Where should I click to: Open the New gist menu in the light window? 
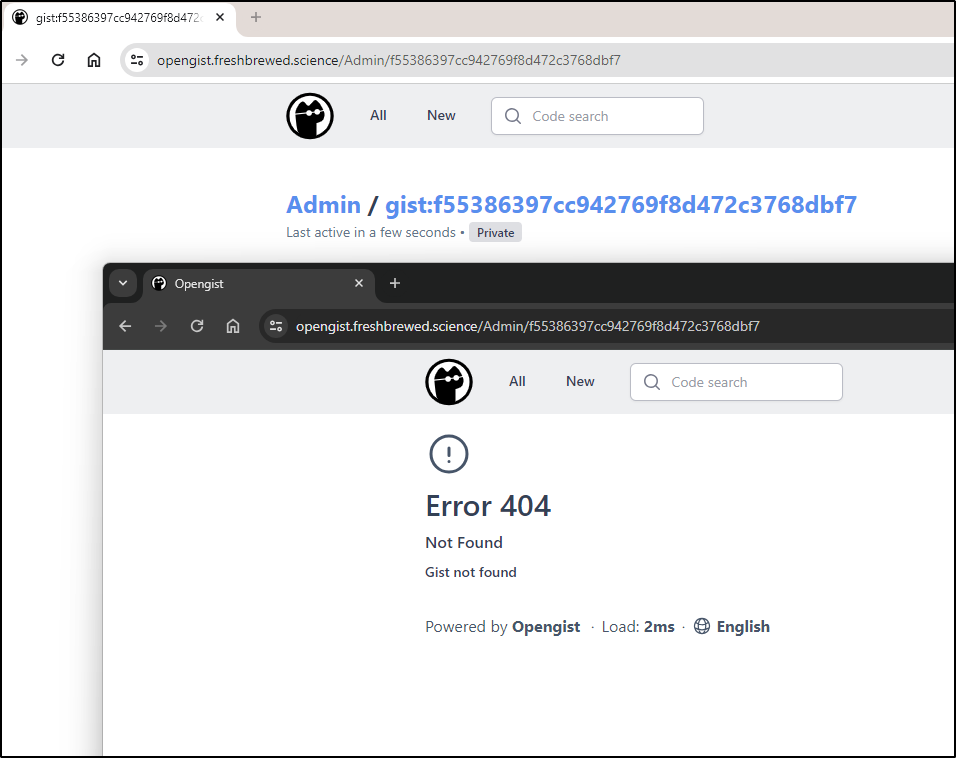click(x=441, y=115)
